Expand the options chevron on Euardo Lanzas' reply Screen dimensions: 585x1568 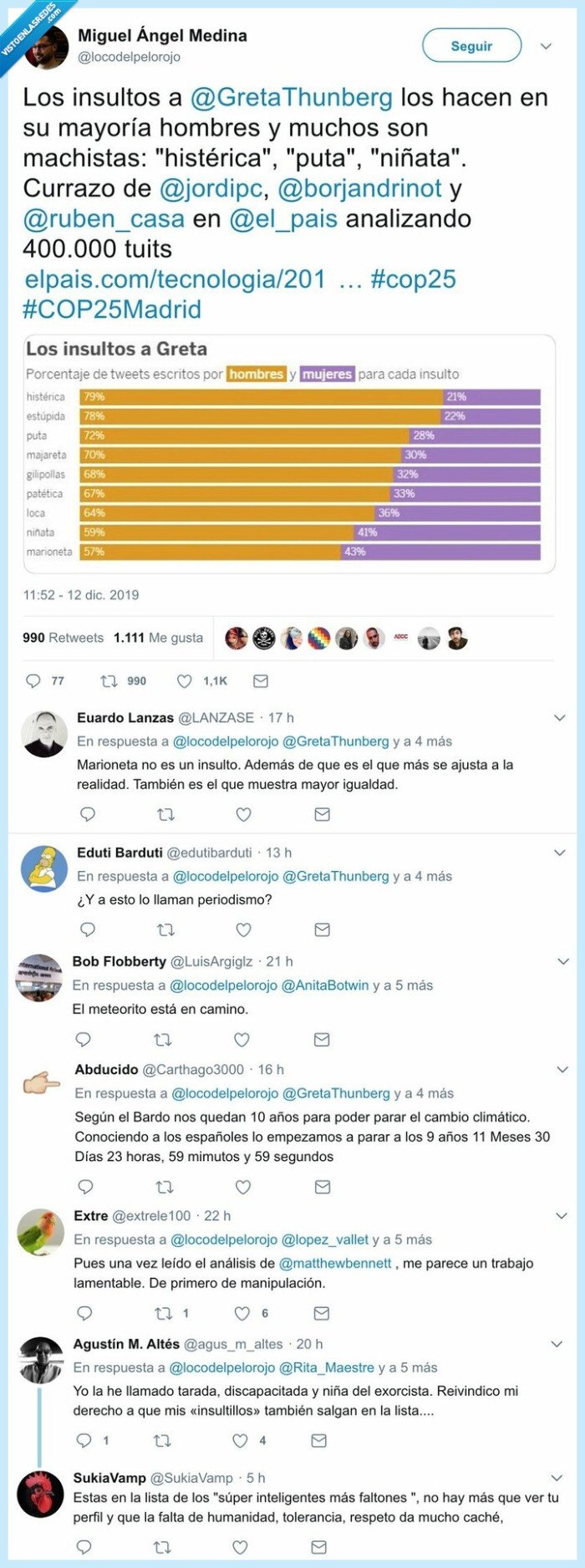click(x=558, y=715)
